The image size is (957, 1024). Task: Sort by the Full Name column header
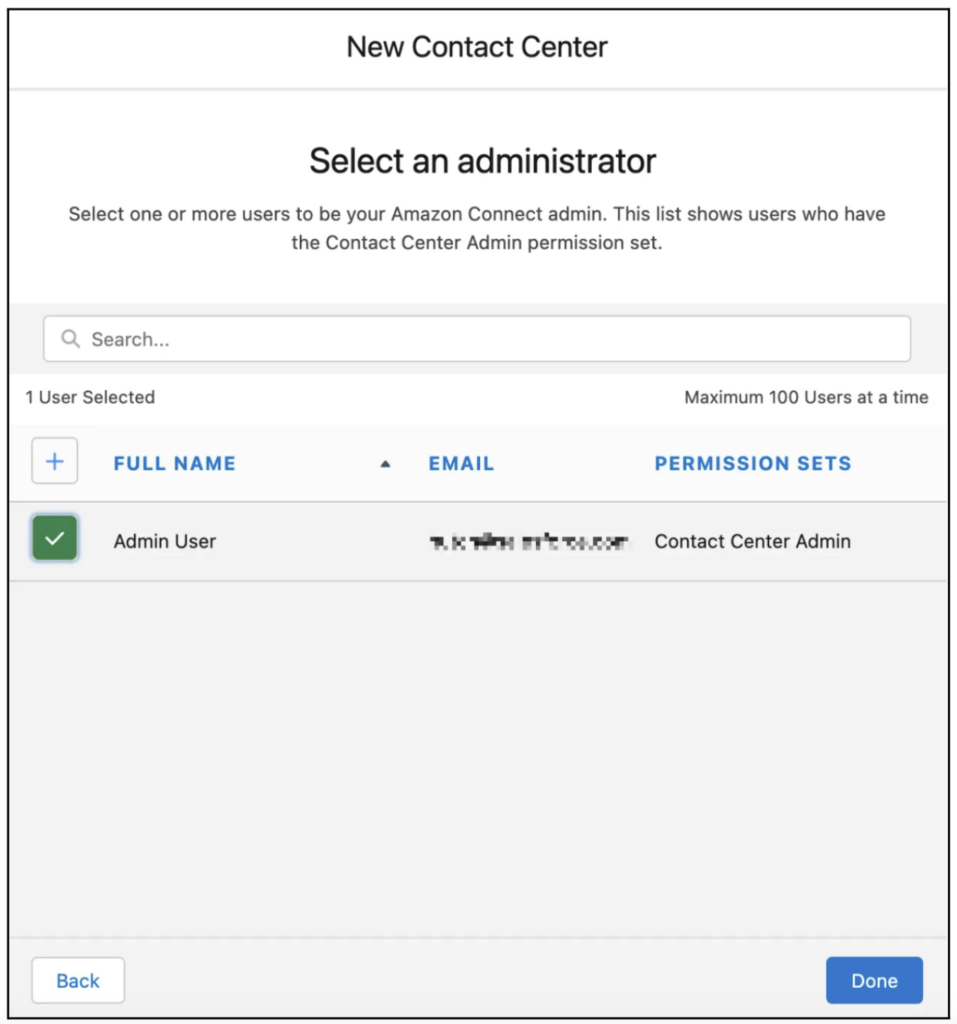pos(175,464)
